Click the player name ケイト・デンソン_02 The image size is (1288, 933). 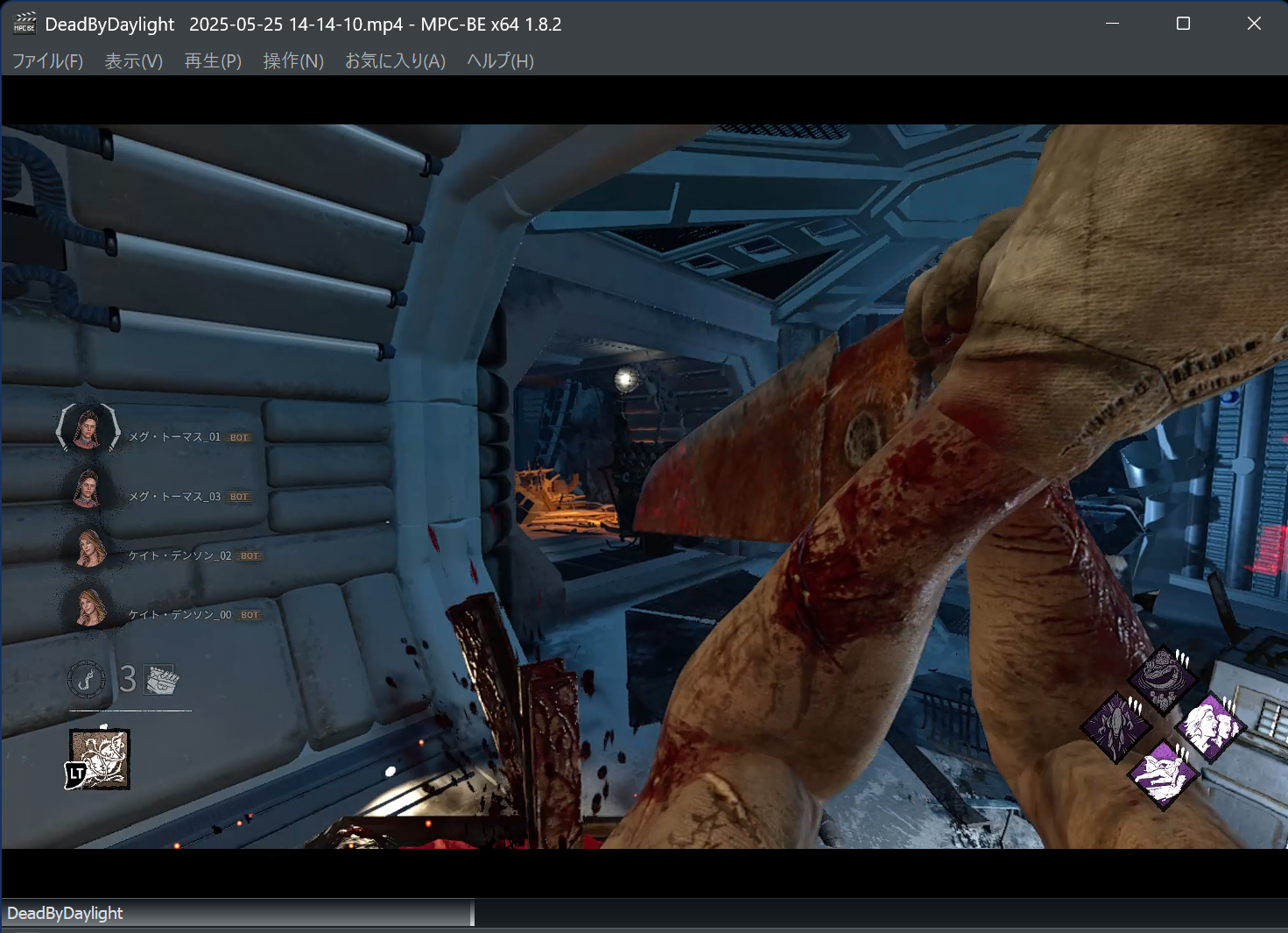(180, 555)
